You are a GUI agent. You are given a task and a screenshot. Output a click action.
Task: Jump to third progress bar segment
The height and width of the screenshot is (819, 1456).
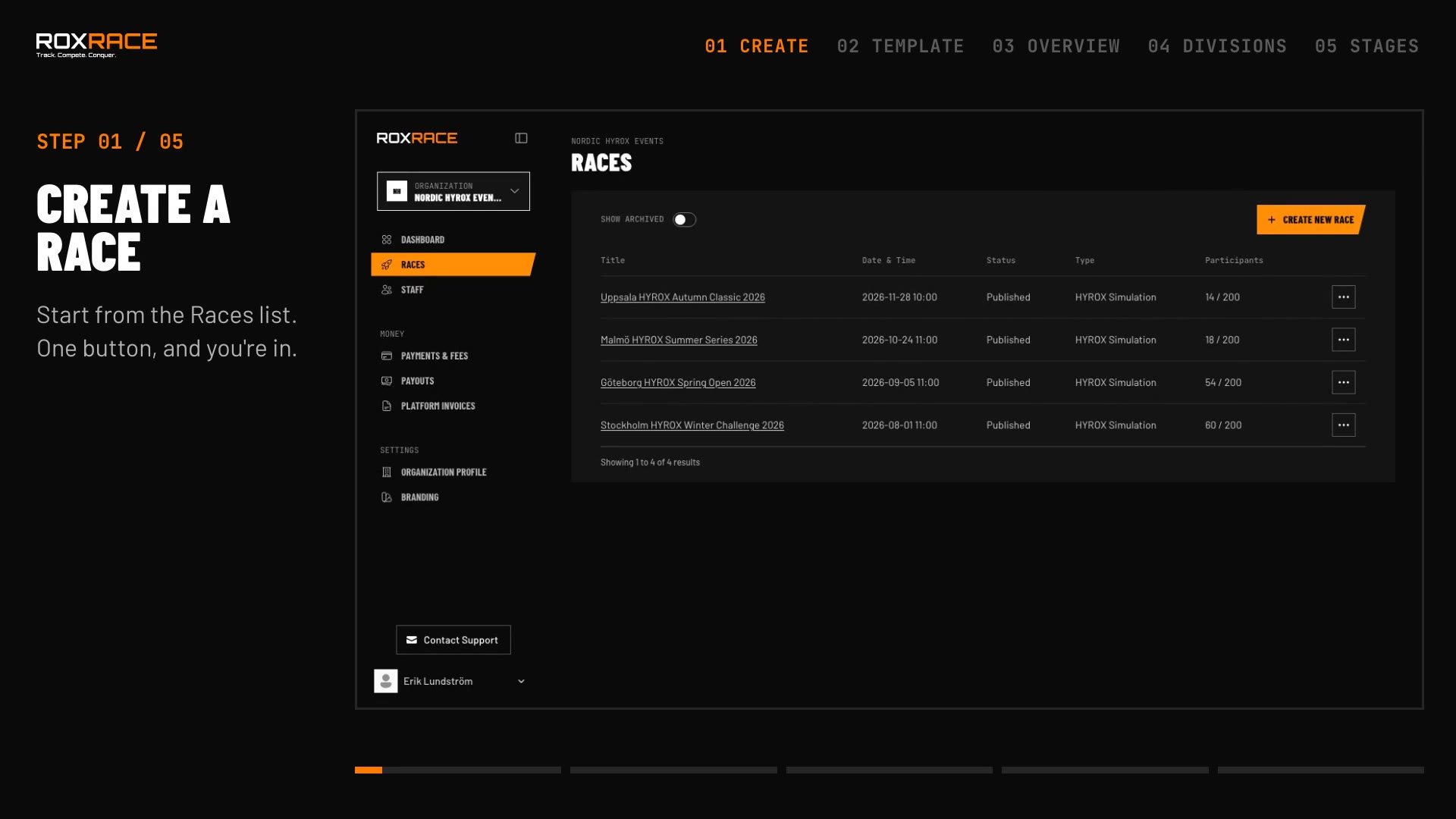[x=889, y=770]
